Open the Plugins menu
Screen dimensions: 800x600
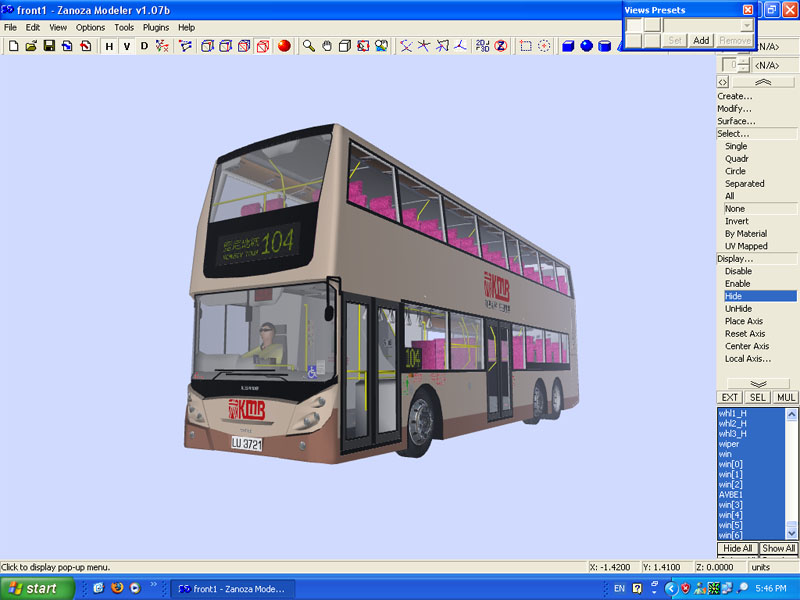click(x=156, y=27)
